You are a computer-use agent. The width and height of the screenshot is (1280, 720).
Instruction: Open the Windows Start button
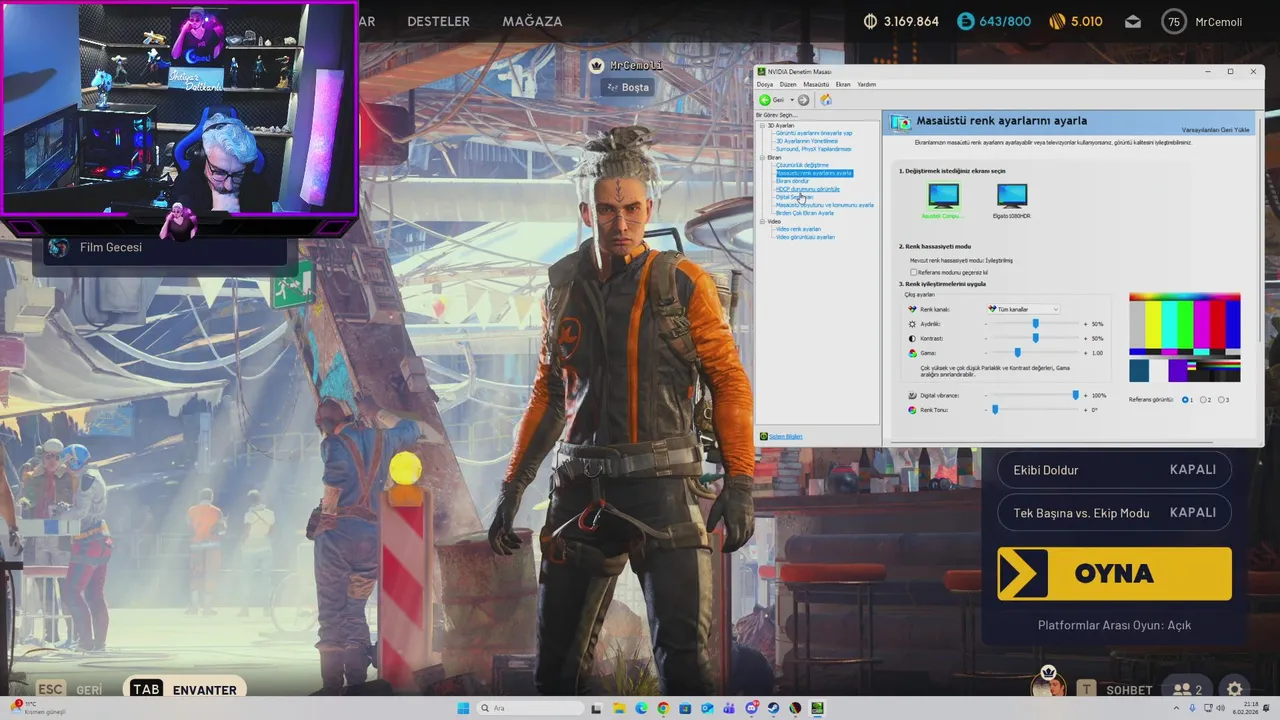[463, 708]
